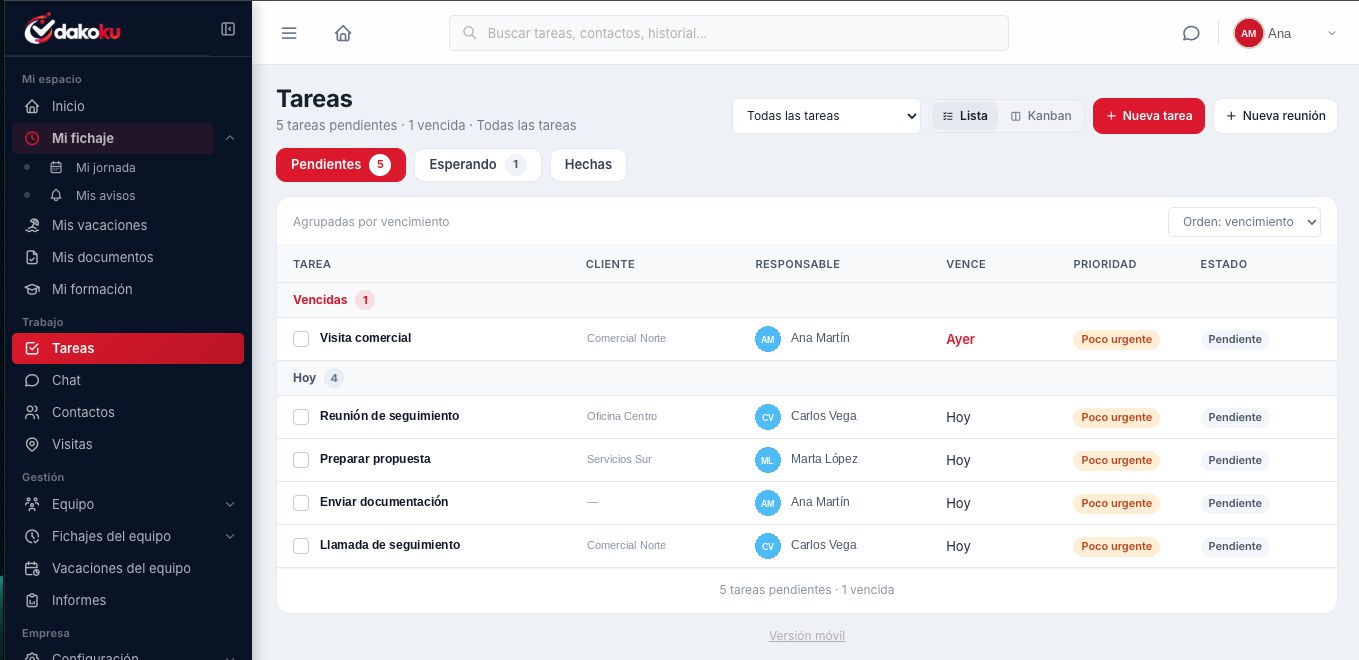Click the CV avatar in Reunión de seguimiento row
1359x660 pixels.
pyautogui.click(x=768, y=417)
